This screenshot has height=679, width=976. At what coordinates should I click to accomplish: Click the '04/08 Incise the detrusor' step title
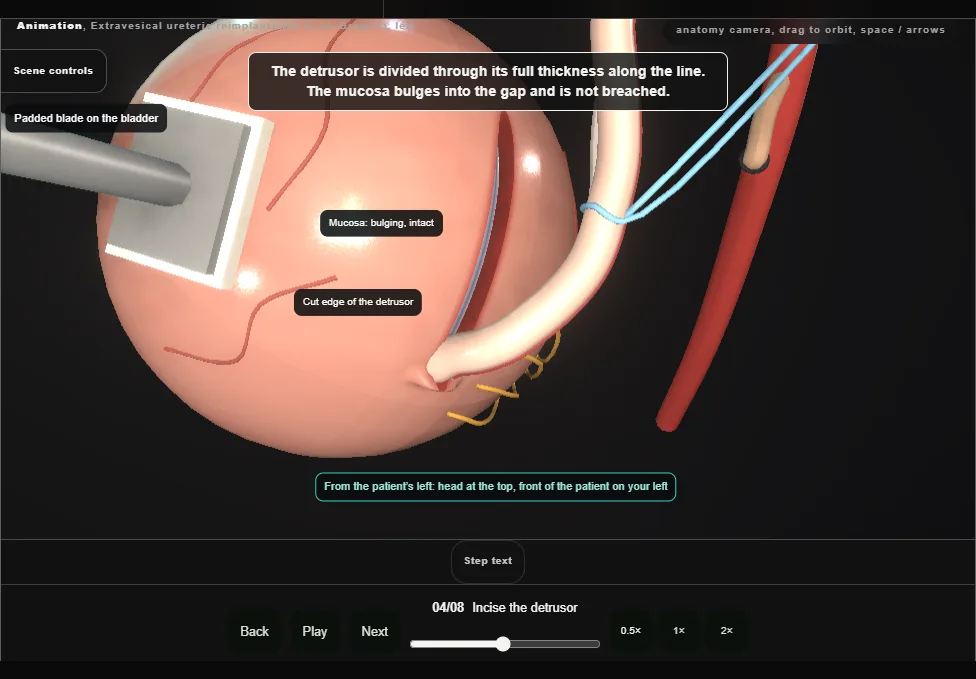(x=505, y=607)
